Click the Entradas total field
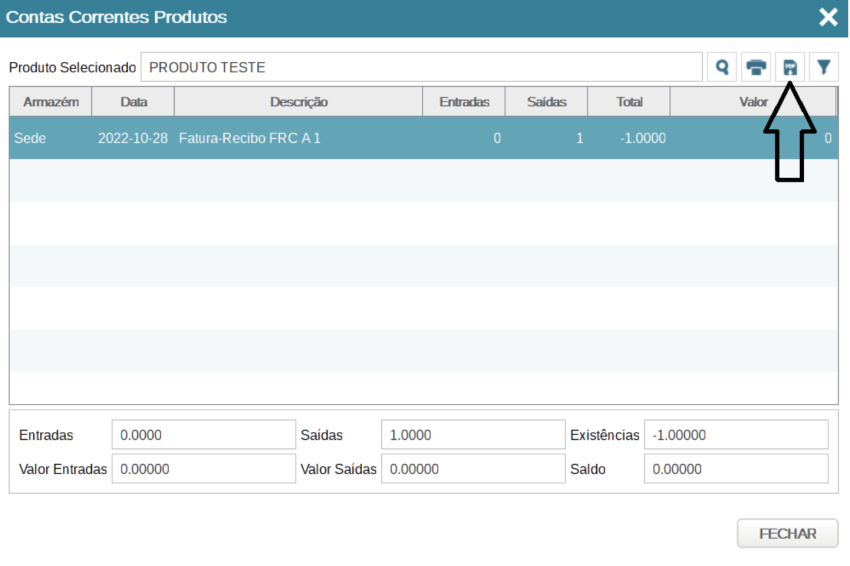This screenshot has width=850, height=566. 204,435
